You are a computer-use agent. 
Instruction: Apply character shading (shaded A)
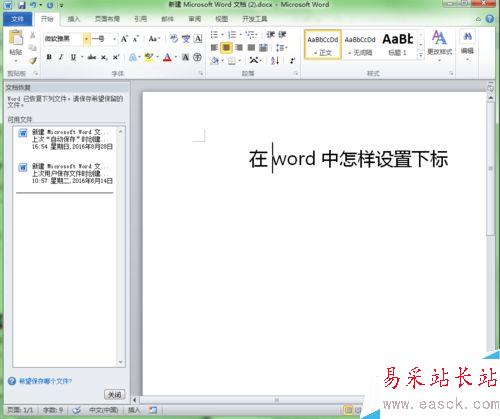185,57
